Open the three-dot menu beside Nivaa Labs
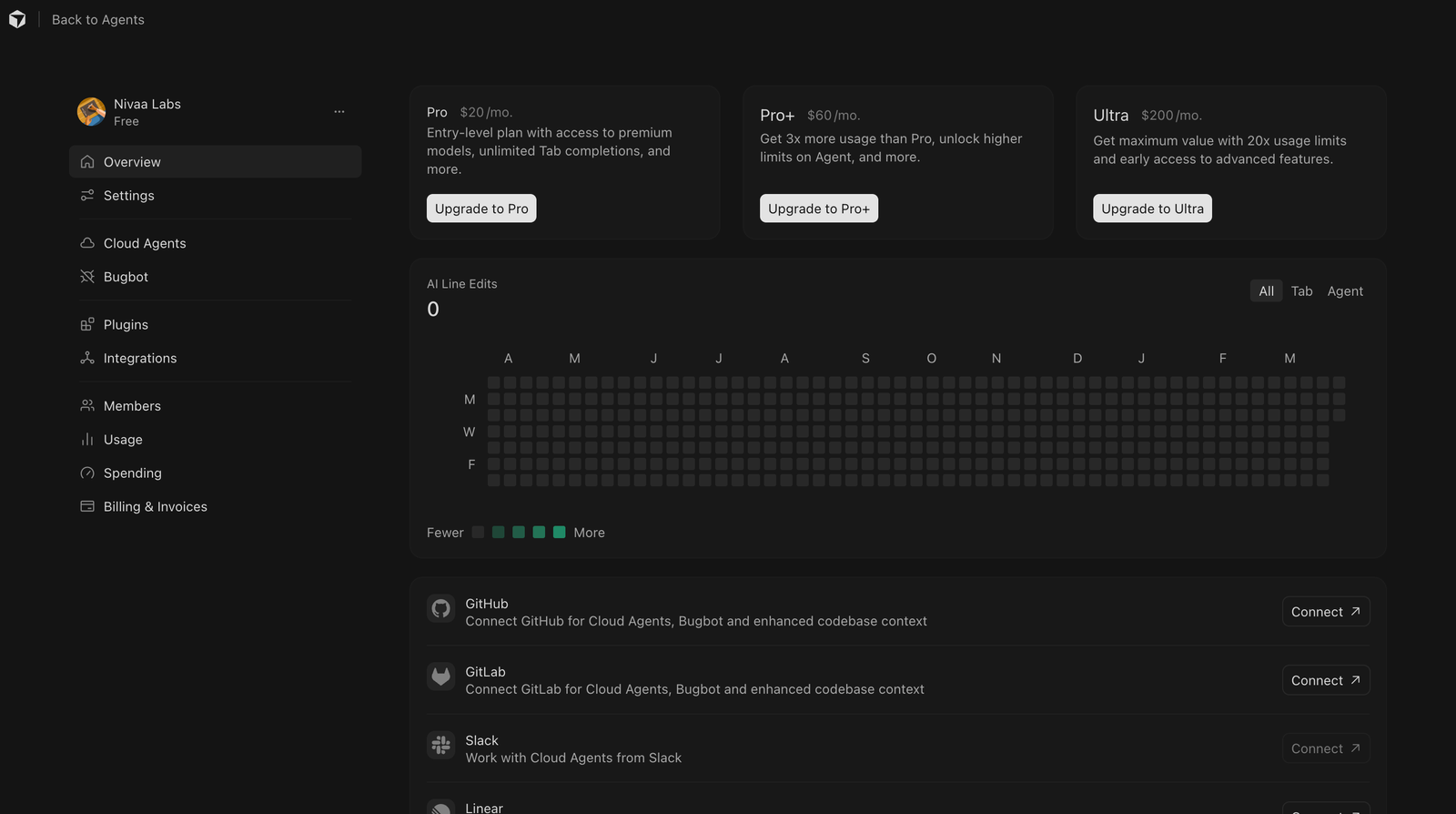The height and width of the screenshot is (814, 1456). (x=339, y=112)
